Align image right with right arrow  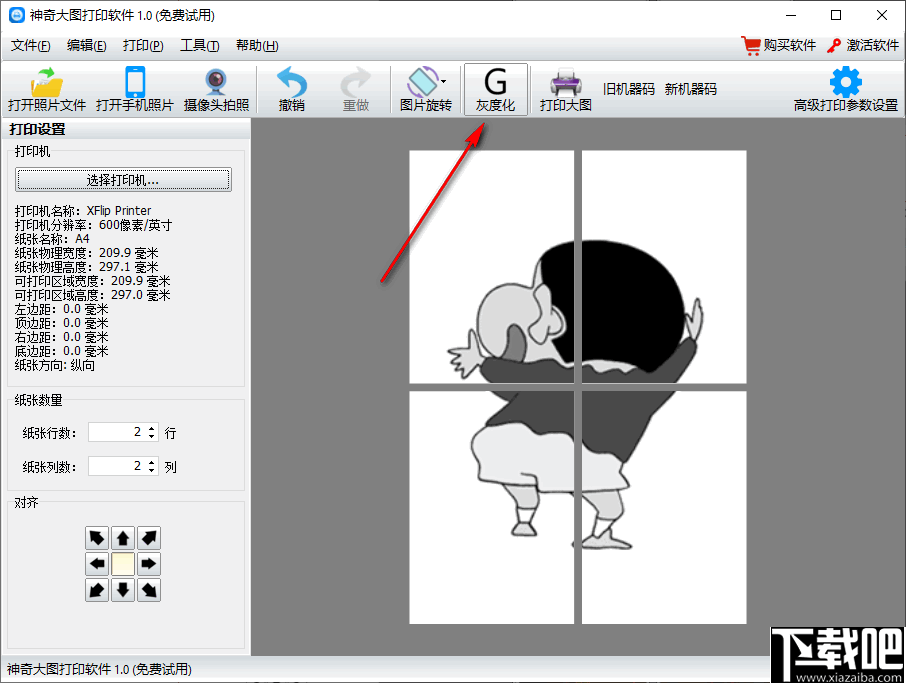[149, 564]
